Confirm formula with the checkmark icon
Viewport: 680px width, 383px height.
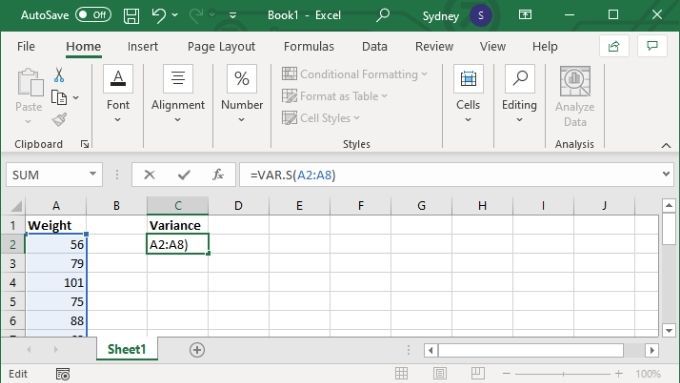tap(184, 175)
